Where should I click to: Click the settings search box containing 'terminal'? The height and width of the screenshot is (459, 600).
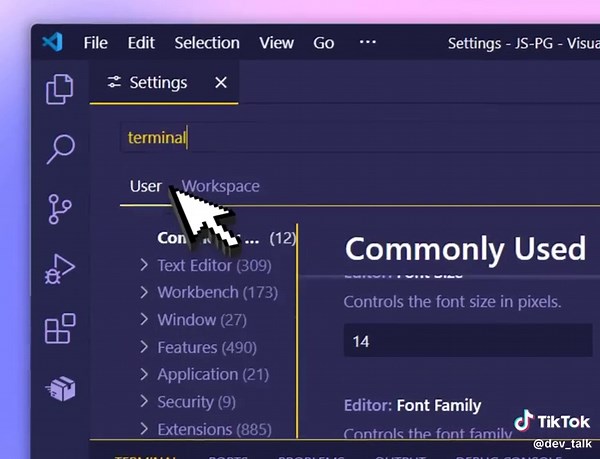(360, 138)
